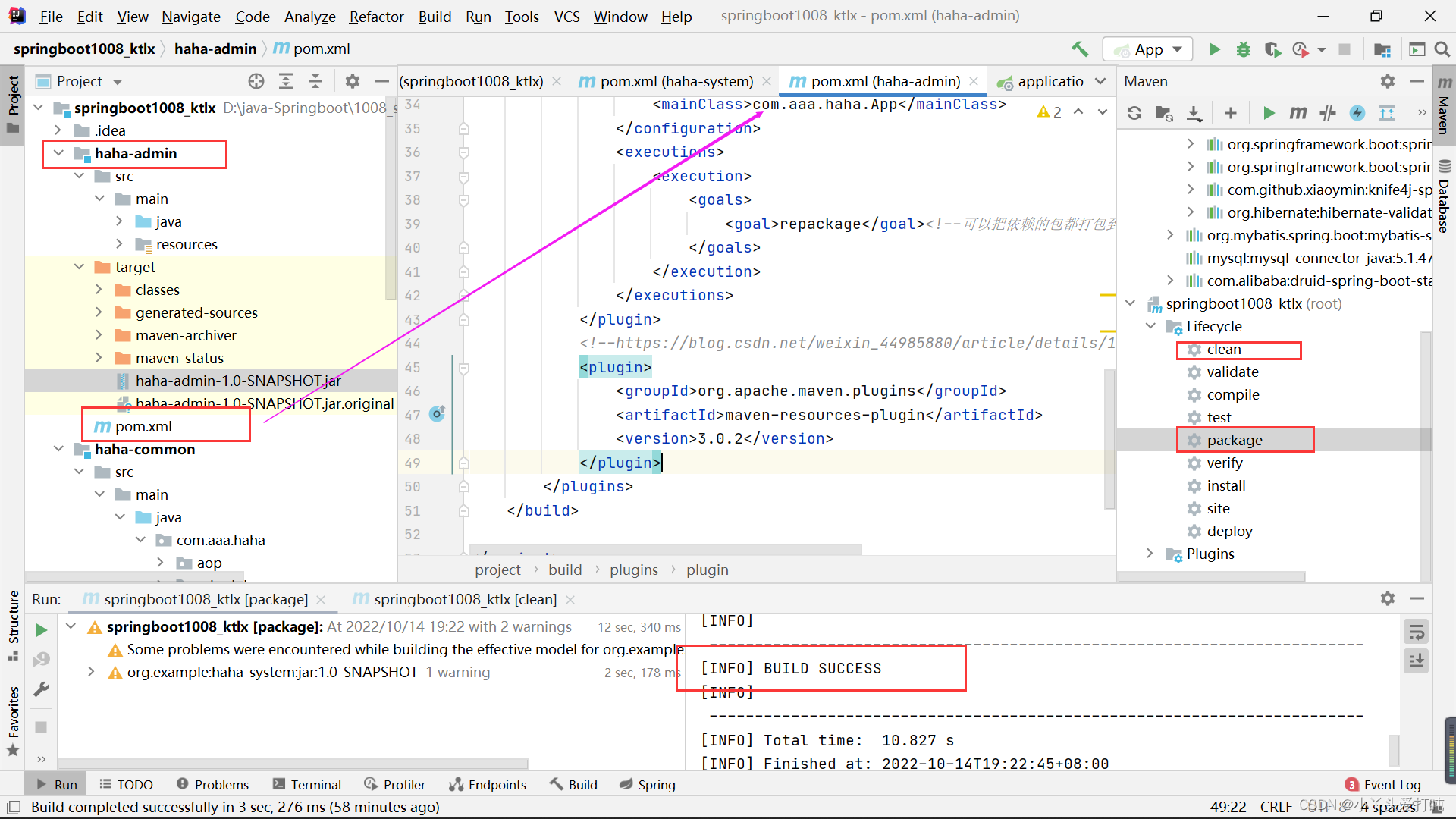Open the VCS menu
Screen dimensions: 1456x819
click(566, 17)
